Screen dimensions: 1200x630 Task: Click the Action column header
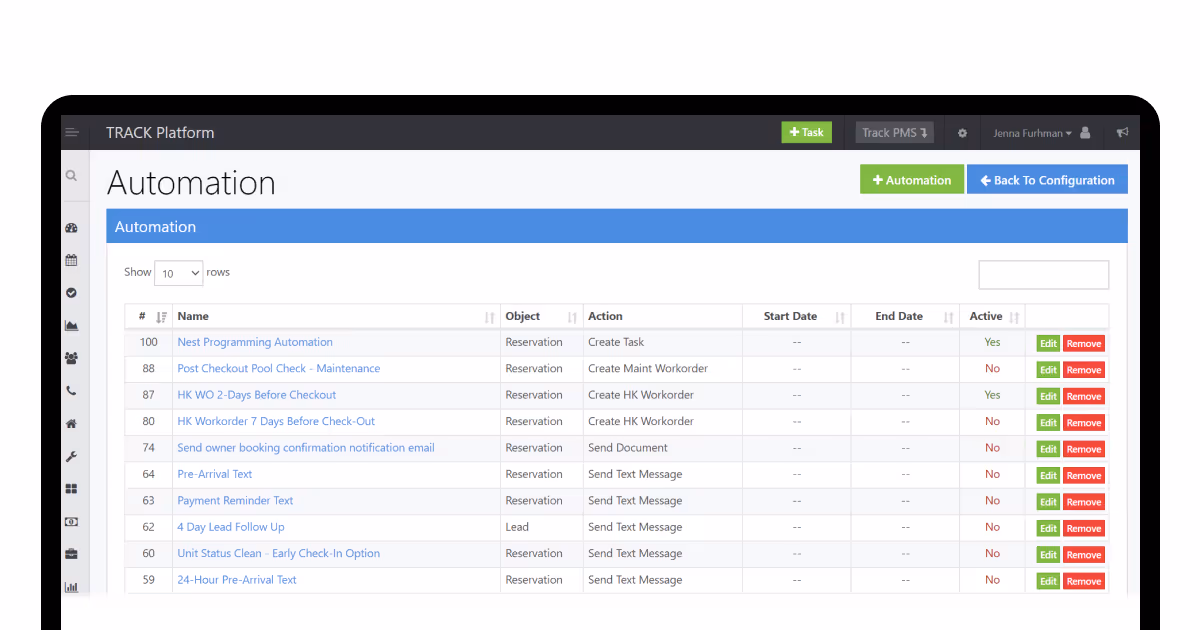(x=663, y=316)
